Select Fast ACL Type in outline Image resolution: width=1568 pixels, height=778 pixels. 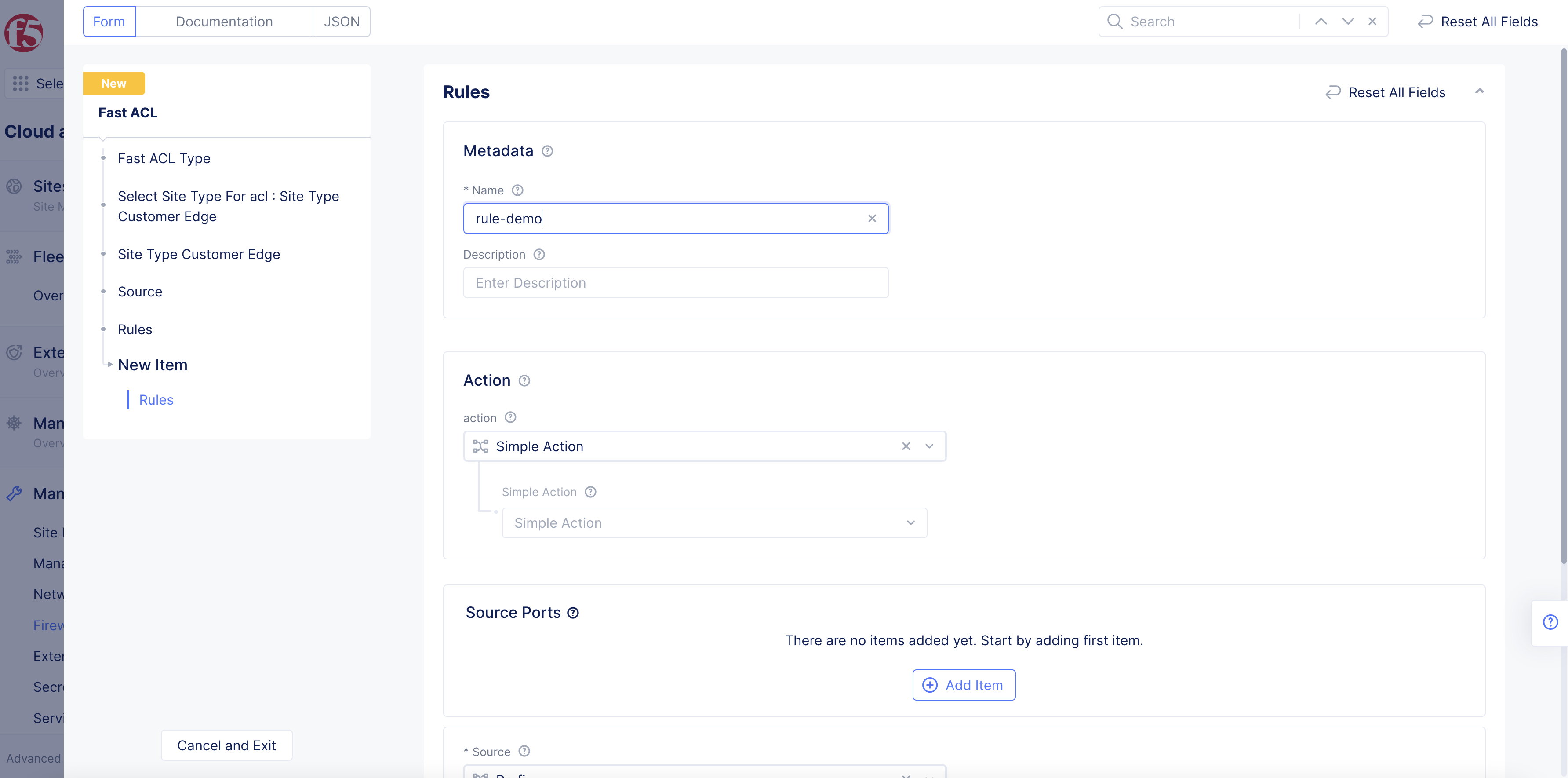(164, 158)
